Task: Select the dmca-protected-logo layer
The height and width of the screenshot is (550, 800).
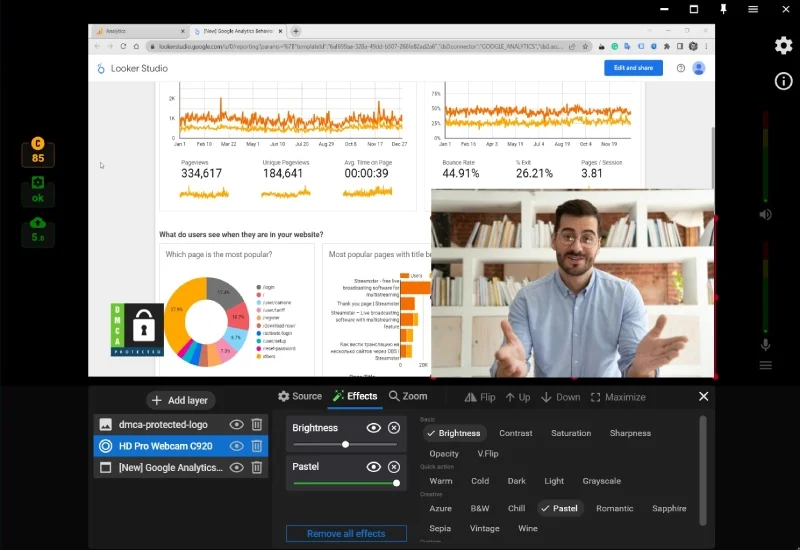Action: (181, 424)
